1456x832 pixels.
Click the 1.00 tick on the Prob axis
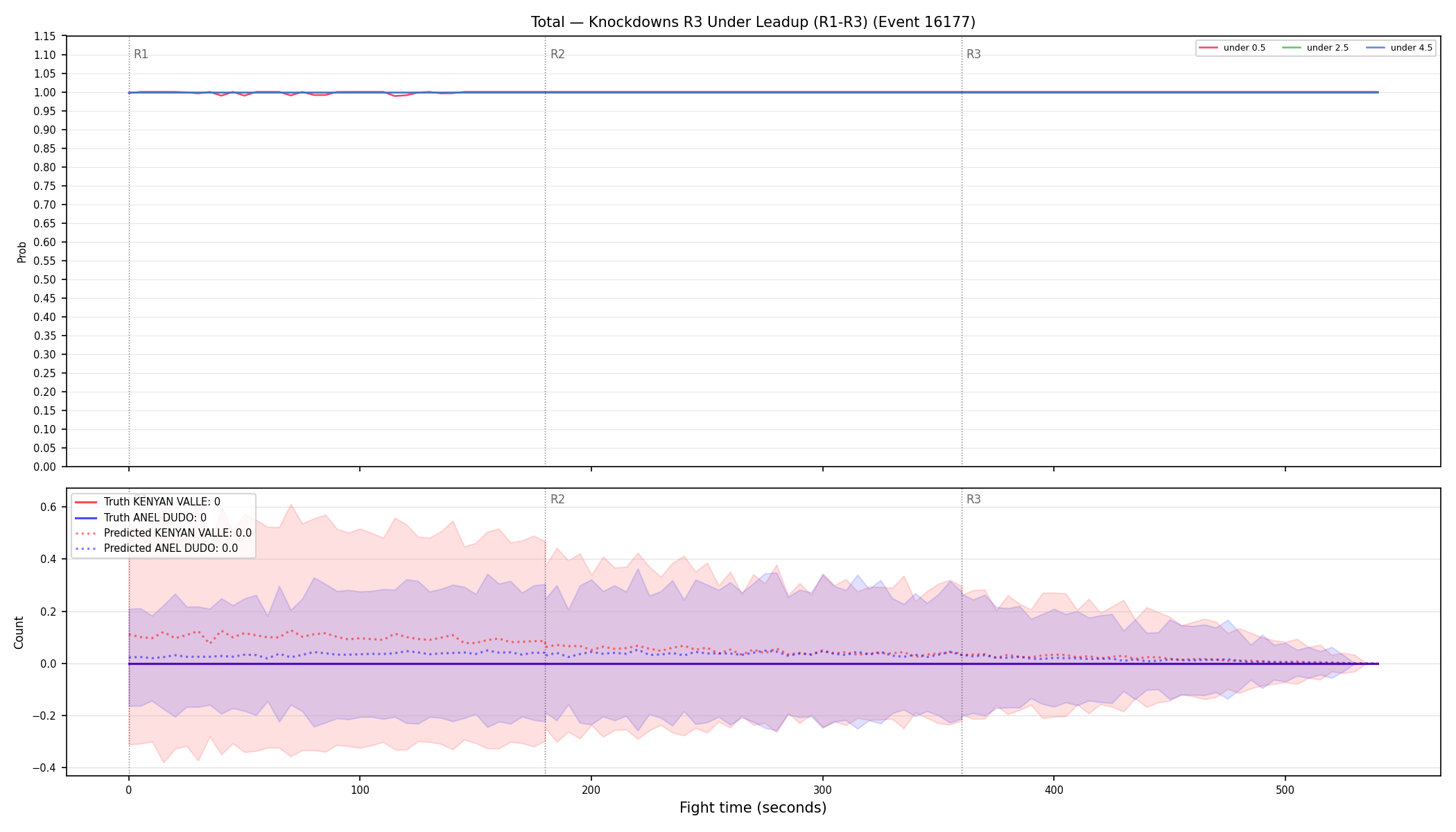(x=45, y=92)
